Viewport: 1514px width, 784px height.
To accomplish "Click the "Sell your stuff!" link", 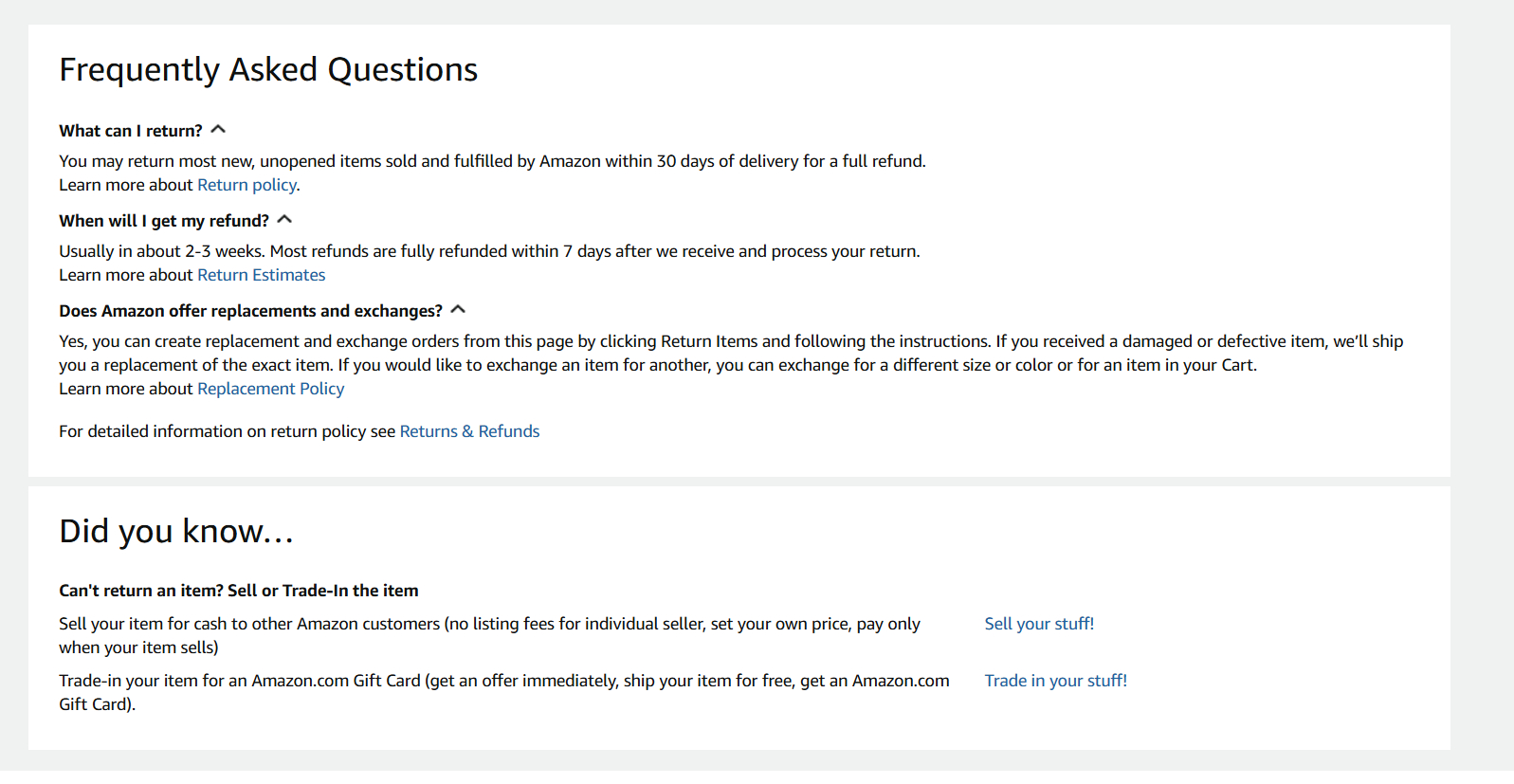I will pyautogui.click(x=1039, y=624).
